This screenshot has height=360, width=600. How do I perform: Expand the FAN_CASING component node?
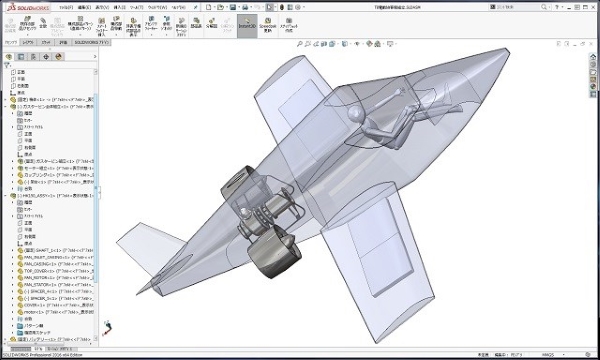point(13,264)
